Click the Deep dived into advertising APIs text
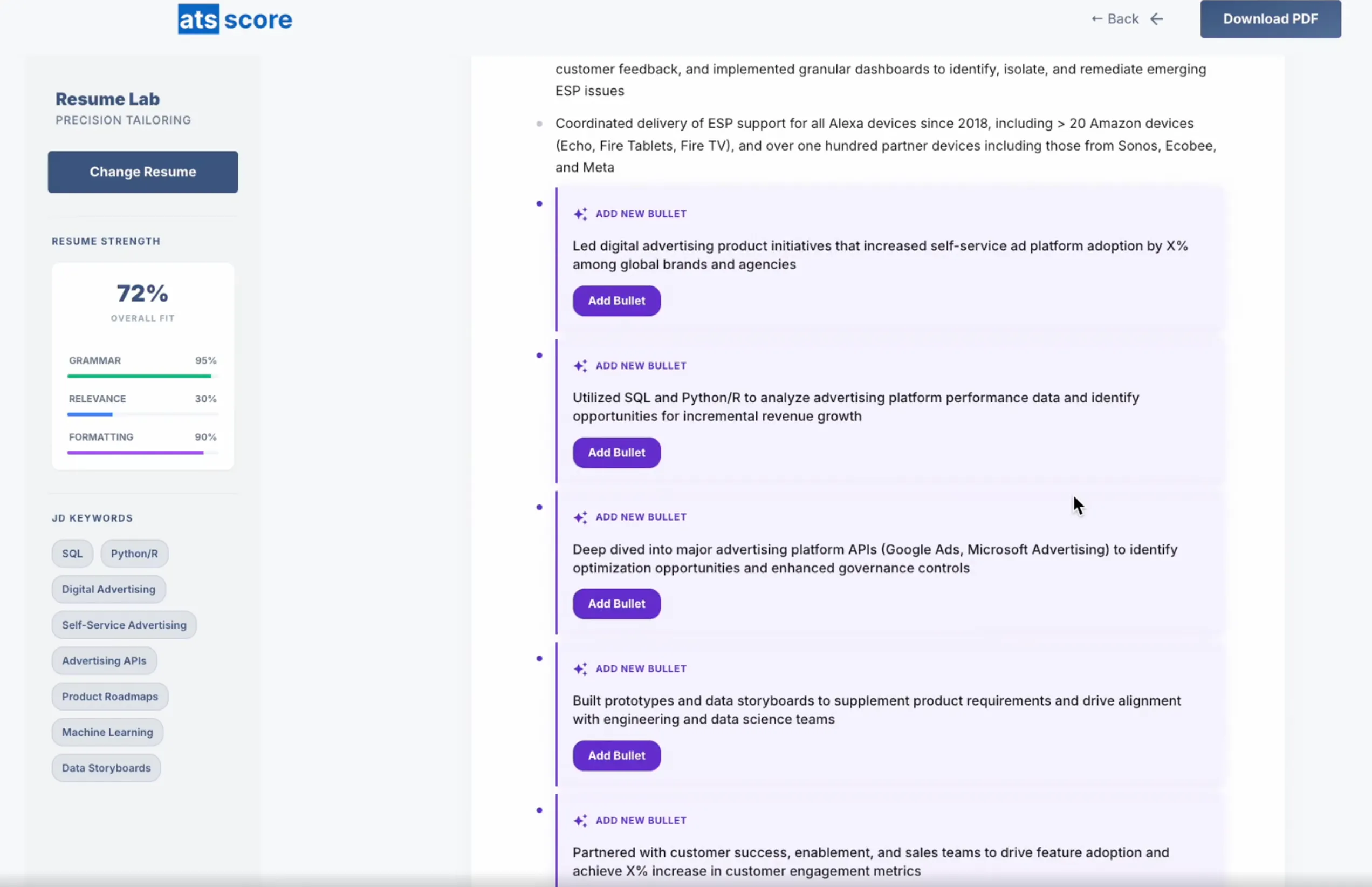The width and height of the screenshot is (1372, 887). click(875, 559)
